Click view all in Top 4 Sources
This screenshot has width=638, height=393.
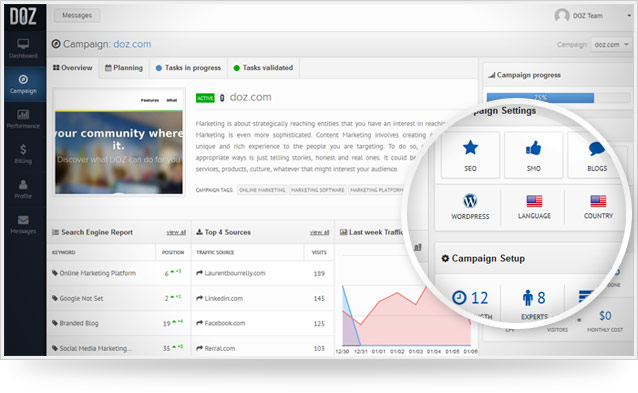pos(319,232)
